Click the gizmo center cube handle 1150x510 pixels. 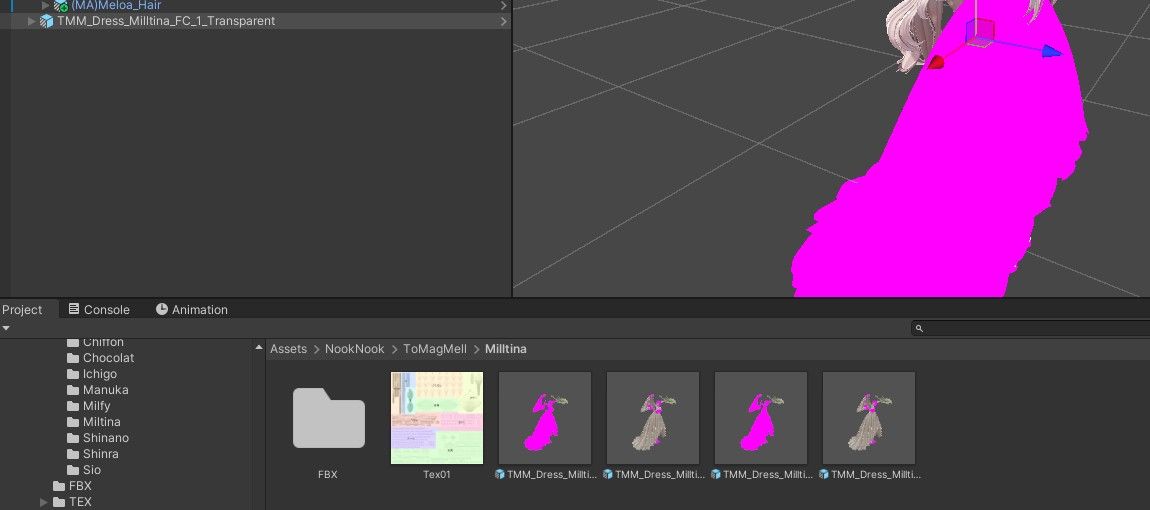click(980, 32)
